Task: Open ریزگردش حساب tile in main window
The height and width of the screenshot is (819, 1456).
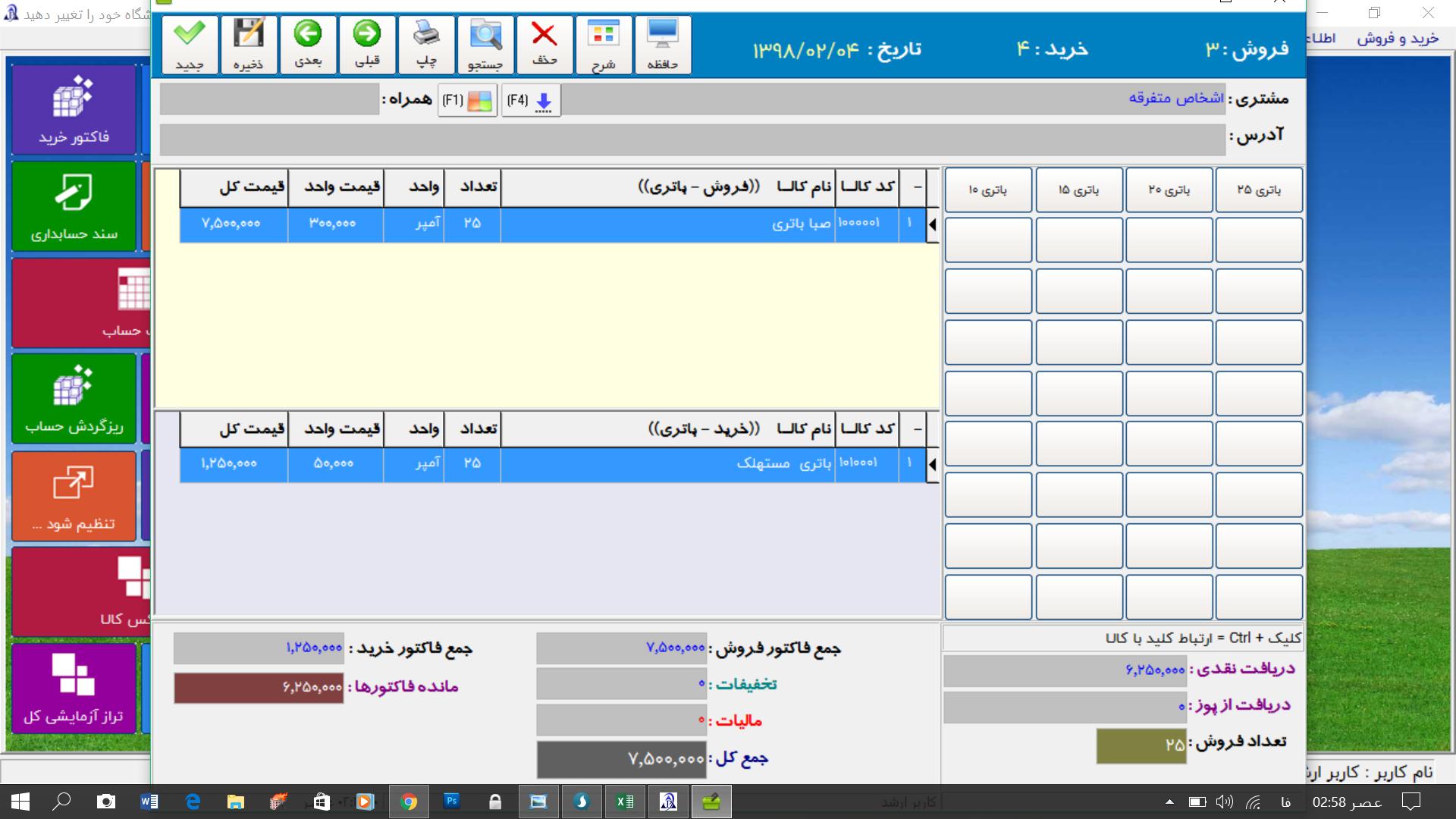Action: 74,398
